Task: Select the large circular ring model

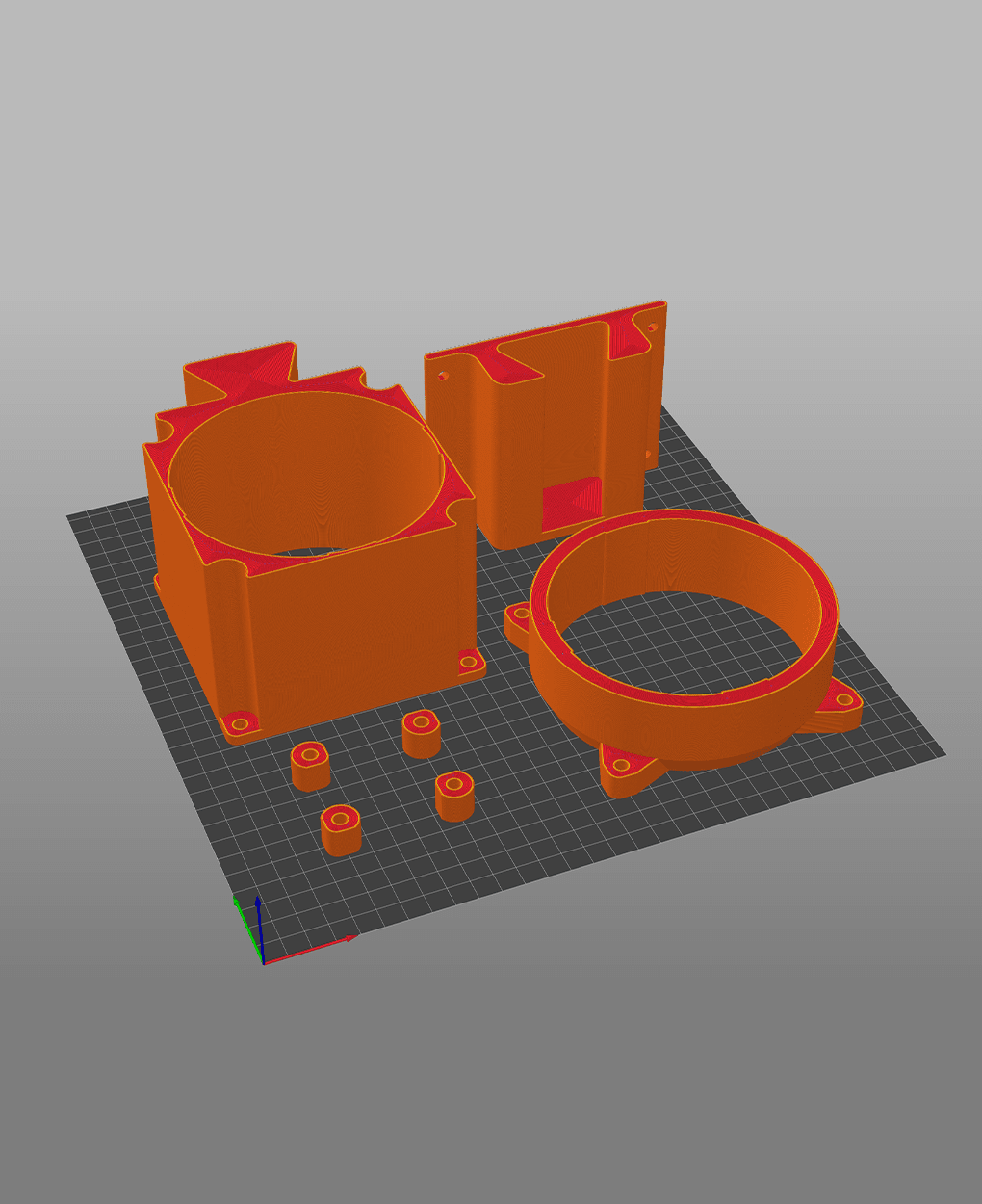Action: coord(685,655)
